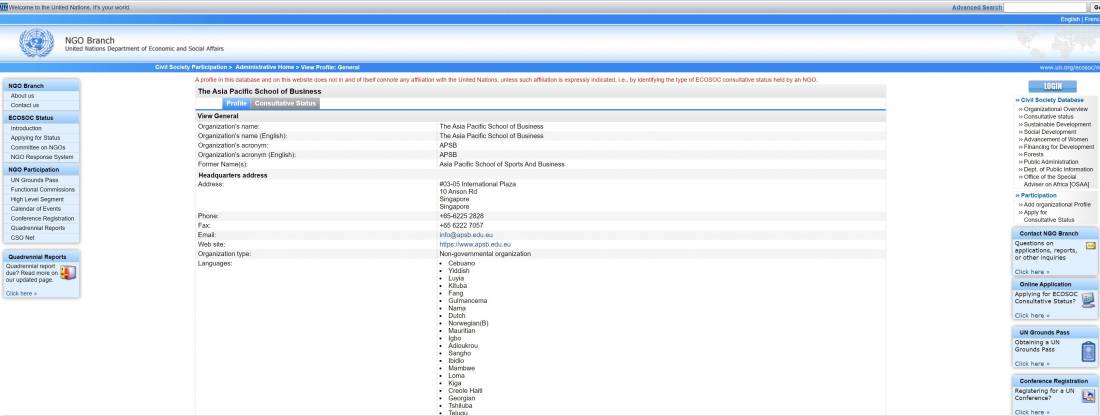Select the 'Cebuano' language entry
Viewport: 1100px width, 416px height.
[x=462, y=263]
